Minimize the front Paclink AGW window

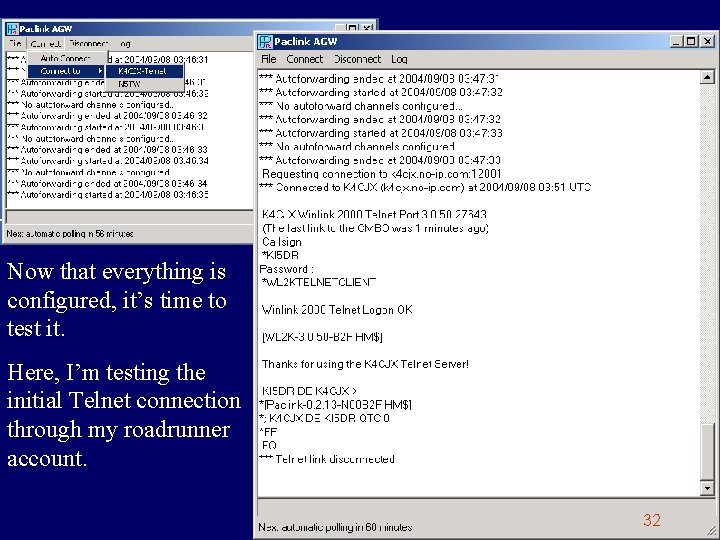pyautogui.click(x=676, y=41)
